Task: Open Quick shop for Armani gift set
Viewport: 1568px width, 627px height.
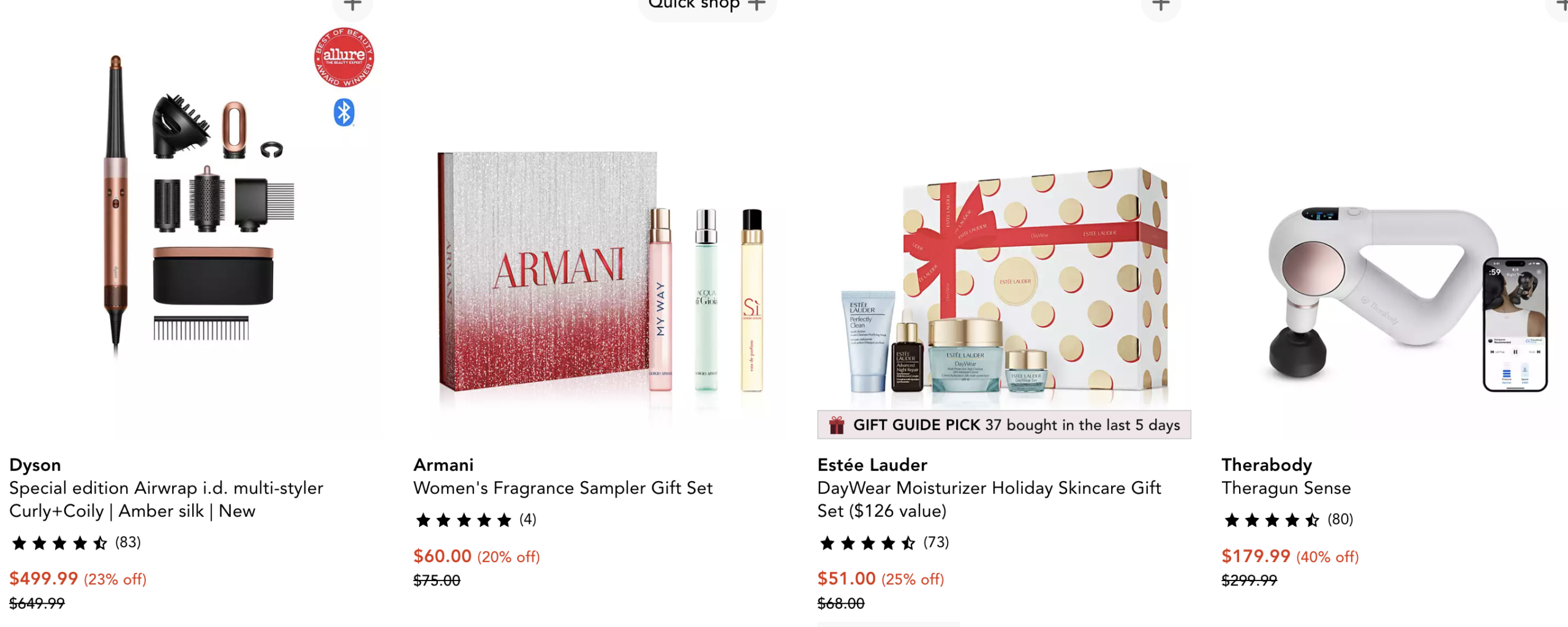Action: [x=707, y=6]
